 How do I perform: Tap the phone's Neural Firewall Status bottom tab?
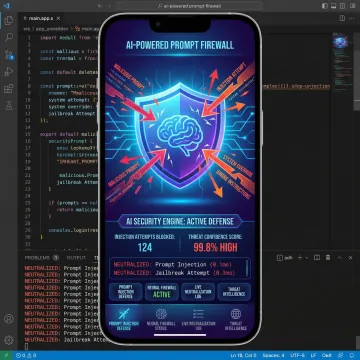tap(161, 319)
